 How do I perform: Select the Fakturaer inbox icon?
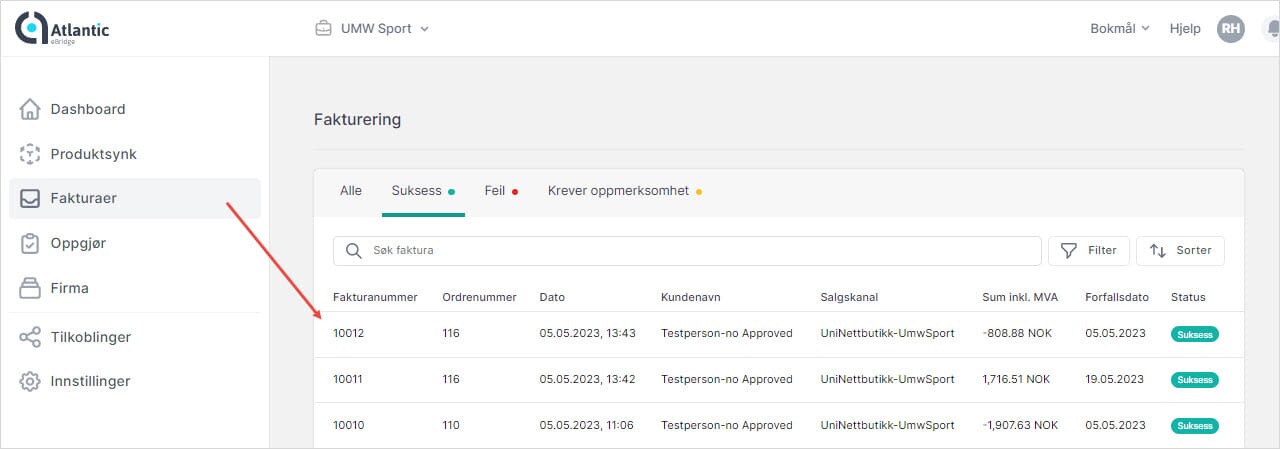30,198
